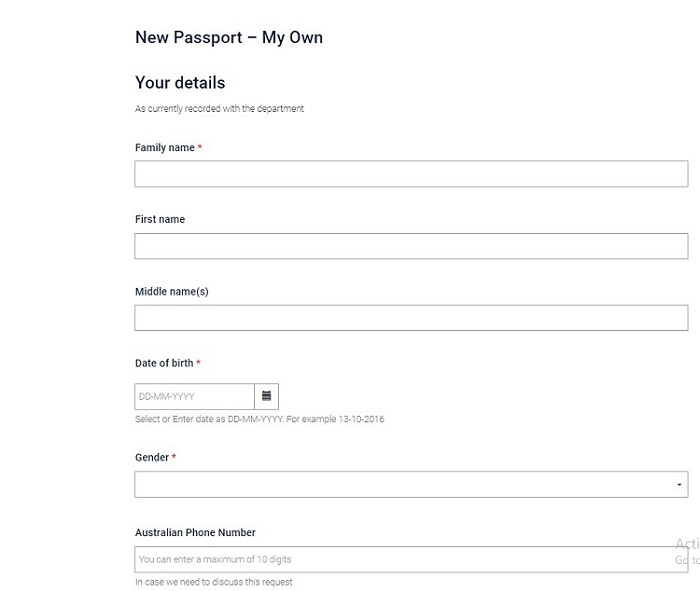Click the red asterisk beside Family name
The image size is (700, 591).
pyautogui.click(x=200, y=148)
